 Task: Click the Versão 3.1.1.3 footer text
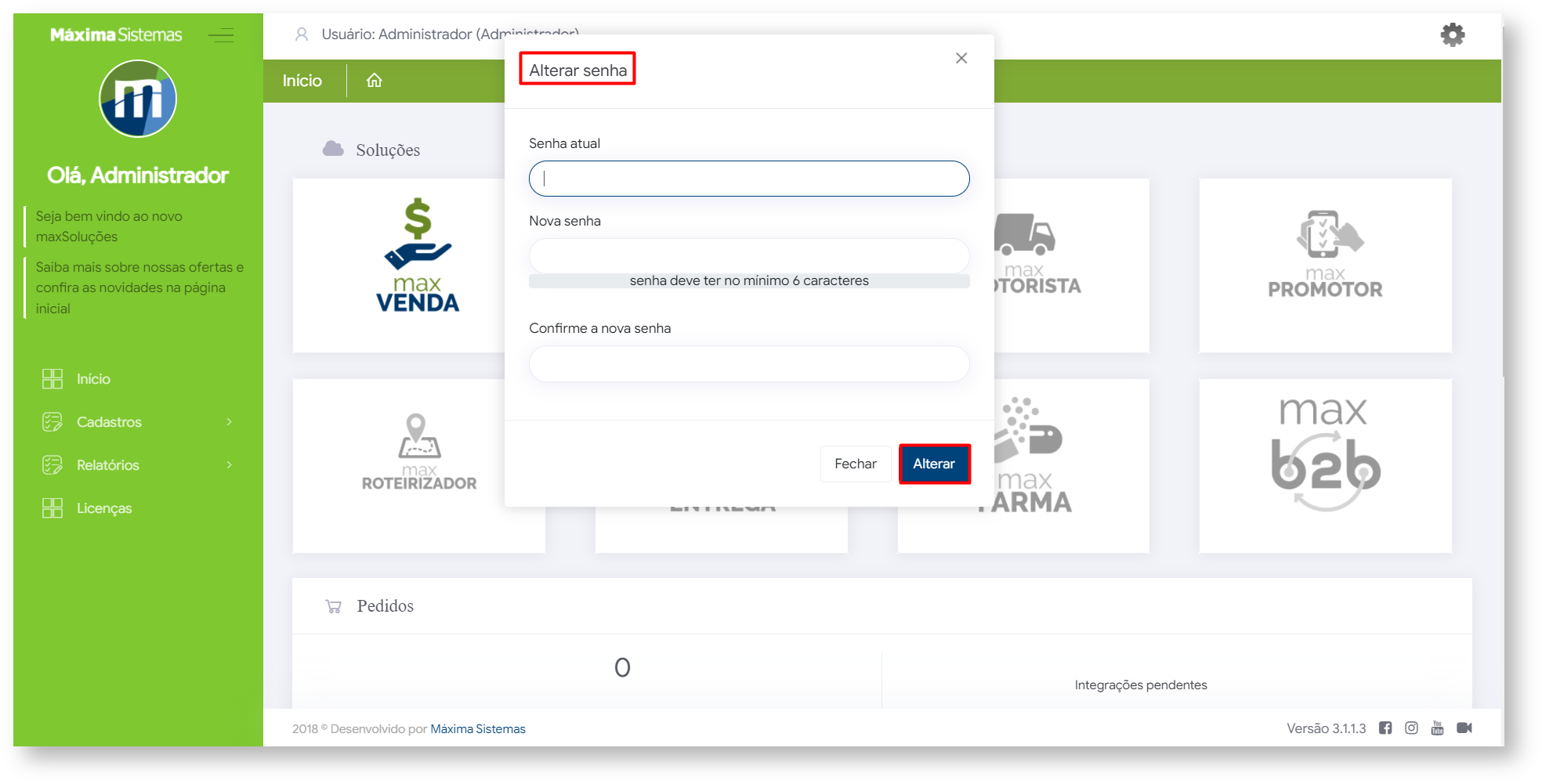pyautogui.click(x=1327, y=728)
